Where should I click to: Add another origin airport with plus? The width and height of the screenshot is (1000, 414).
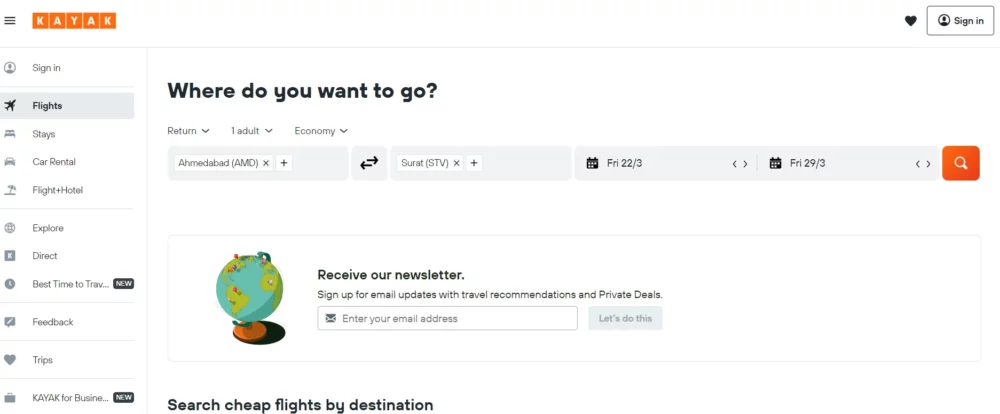coord(284,163)
